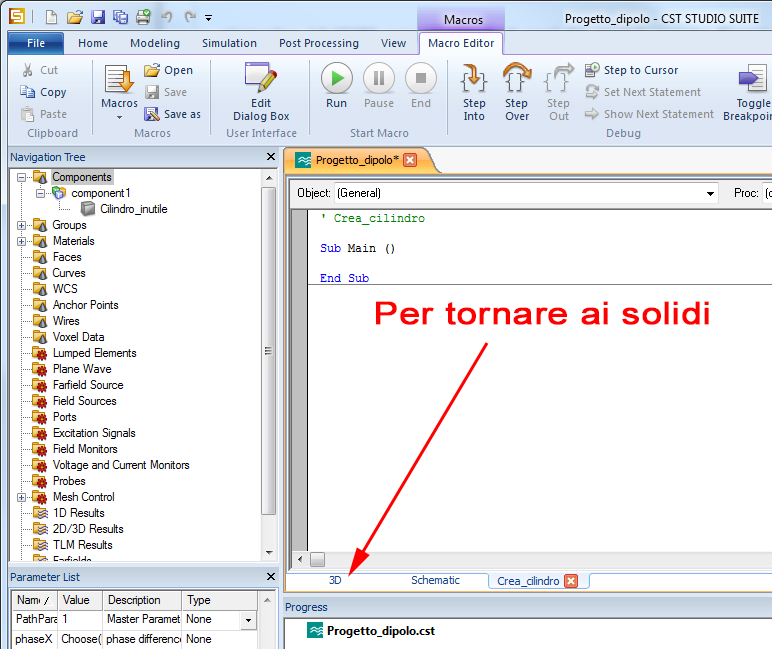Image resolution: width=772 pixels, height=649 pixels.
Task: Open the Macros dropdown button
Action: 120,104
